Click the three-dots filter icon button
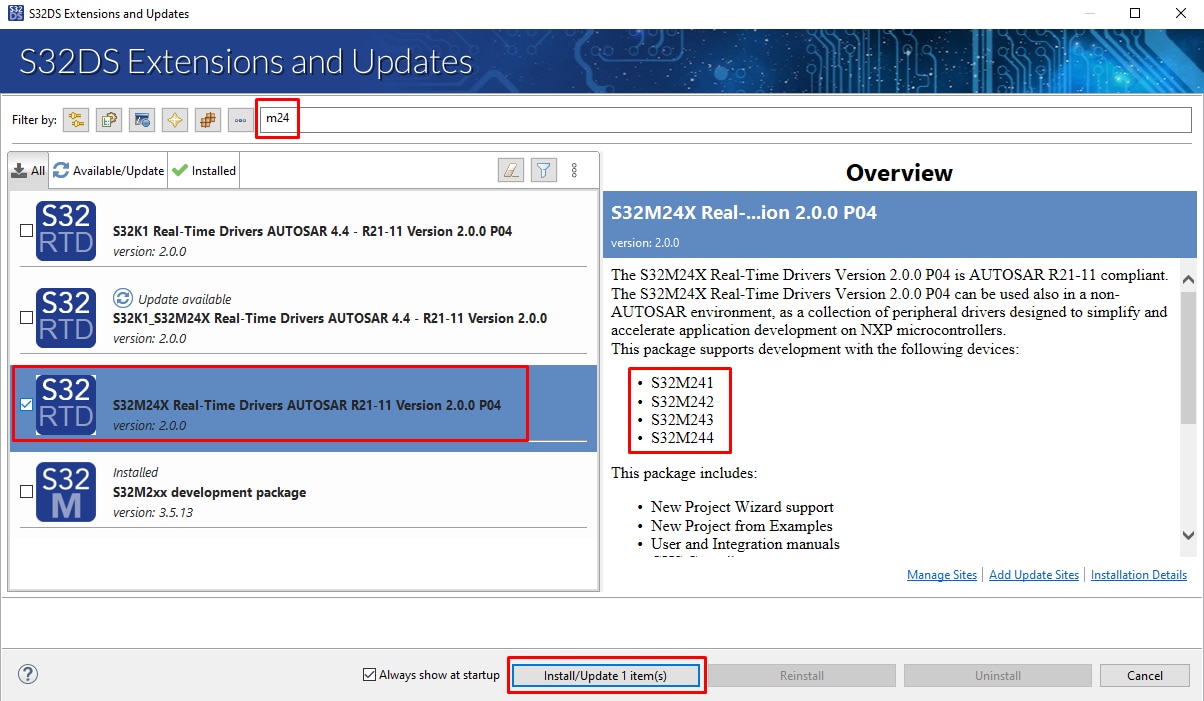This screenshot has height=701, width=1204. [x=240, y=120]
